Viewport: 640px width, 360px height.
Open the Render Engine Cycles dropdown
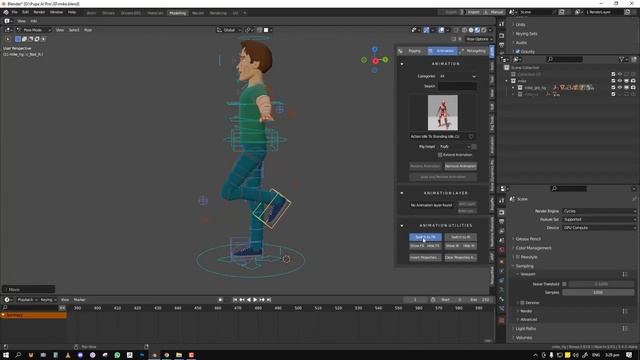[x=599, y=211]
